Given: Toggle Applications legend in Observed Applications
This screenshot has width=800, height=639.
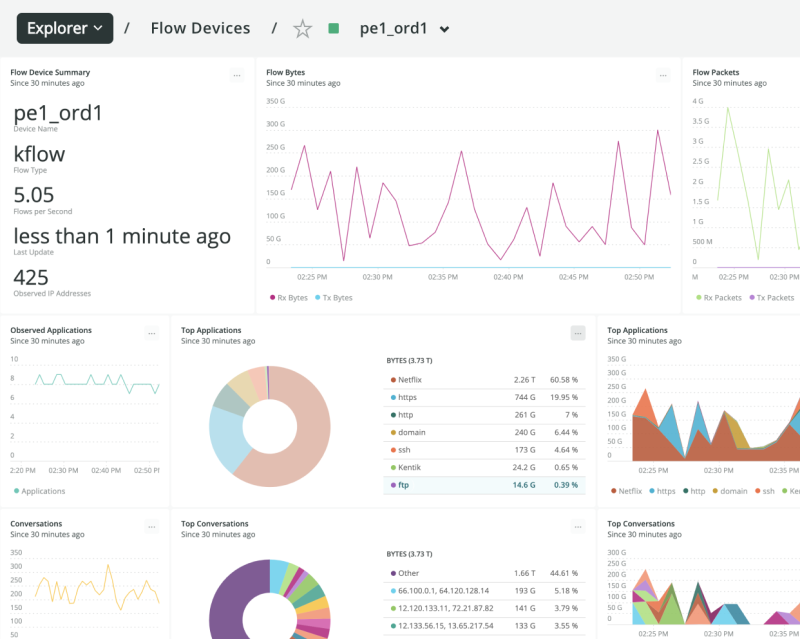Looking at the screenshot, I should click(x=39, y=491).
